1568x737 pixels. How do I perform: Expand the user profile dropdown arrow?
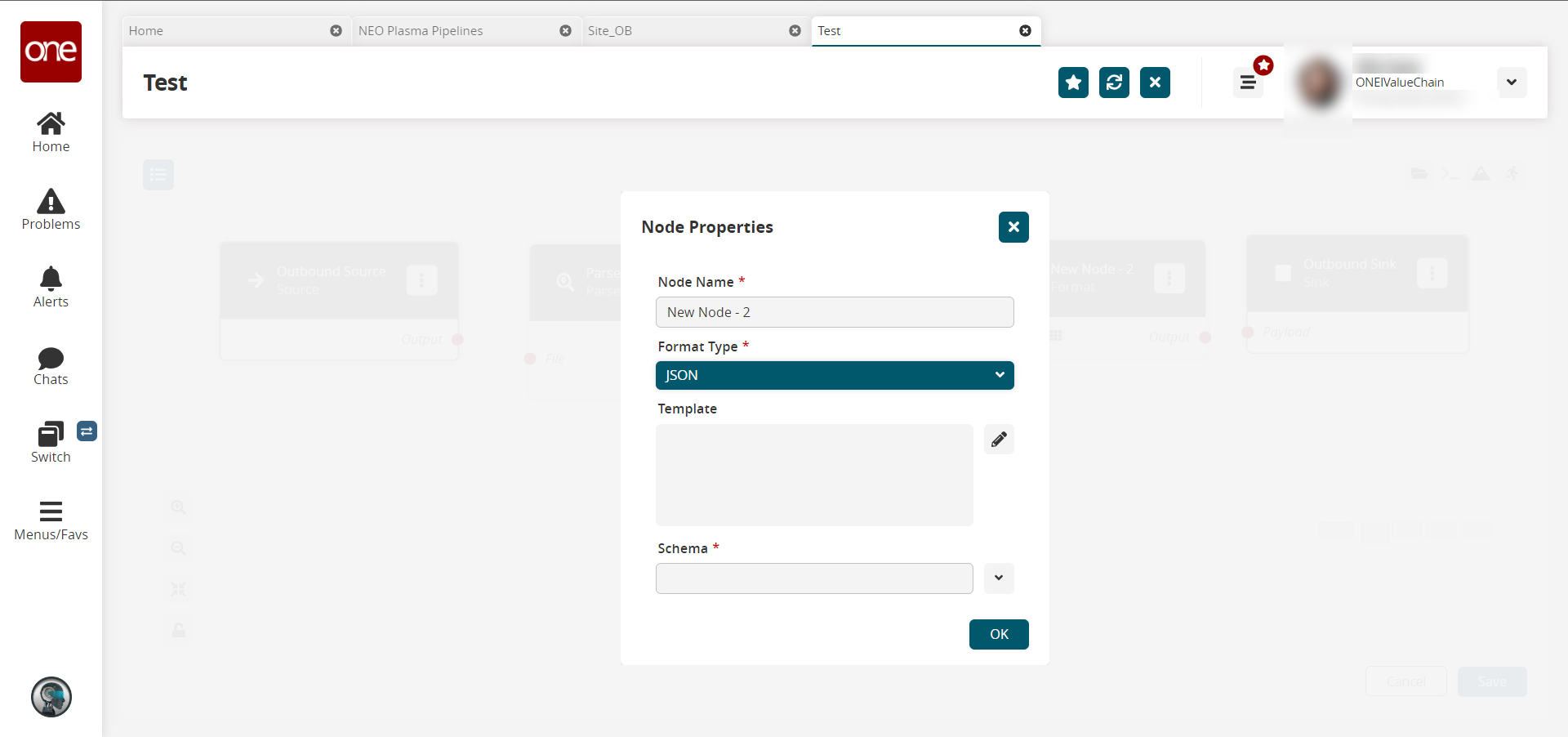1512,83
